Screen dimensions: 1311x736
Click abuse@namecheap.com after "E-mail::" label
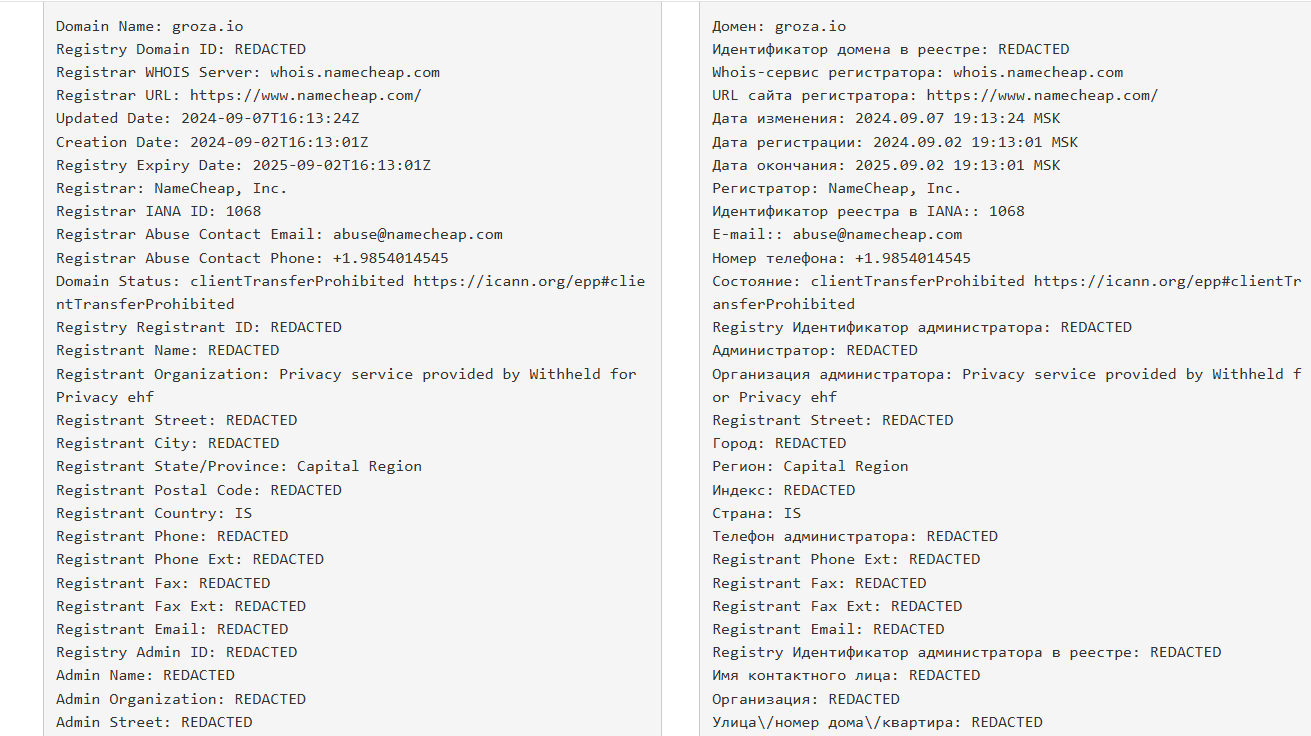click(x=878, y=234)
